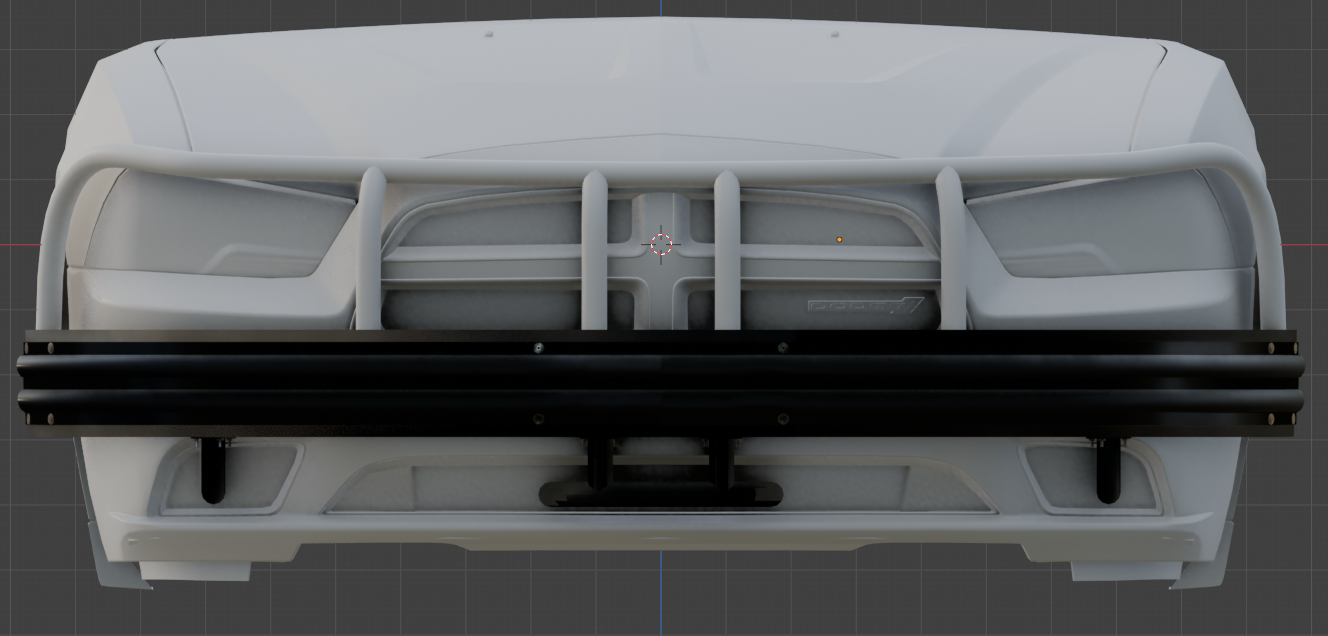Select the orange object origin dot

[x=839, y=240]
